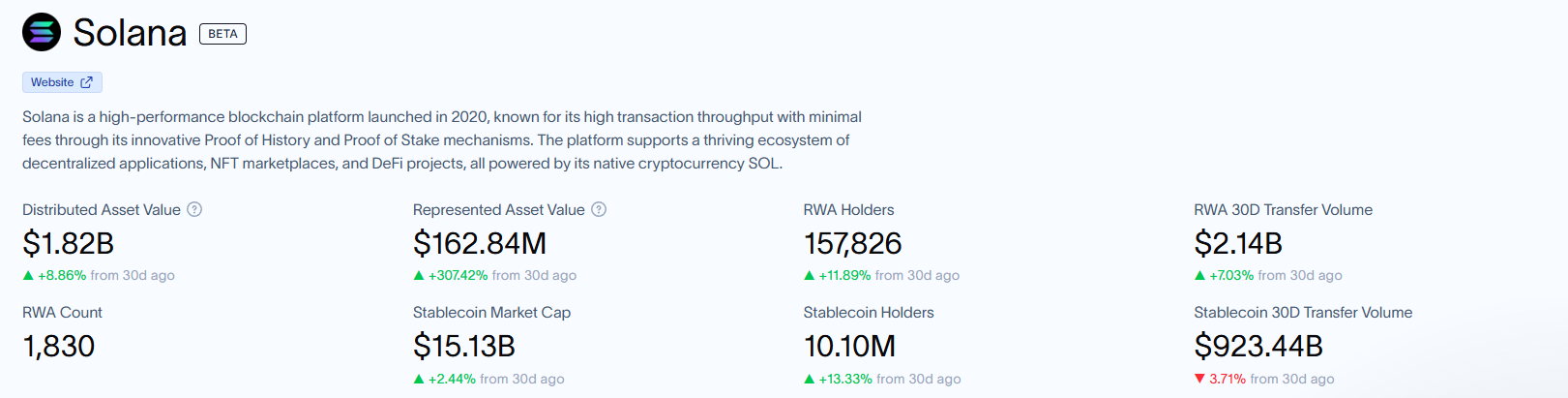The height and width of the screenshot is (398, 1568).
Task: Select the Represented Asset Value figure $162.84M
Action: coord(480,243)
